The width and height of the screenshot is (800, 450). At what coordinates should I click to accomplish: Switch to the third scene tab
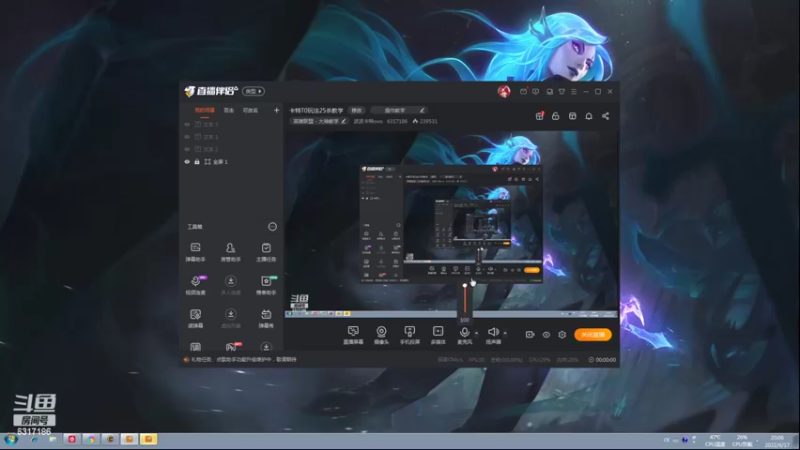pos(250,110)
